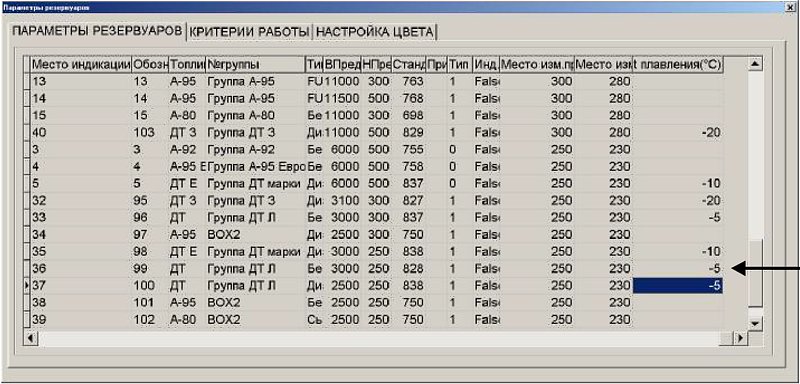Click Группа ДТ Л cell in row 33
The image size is (800, 384).
click(255, 218)
